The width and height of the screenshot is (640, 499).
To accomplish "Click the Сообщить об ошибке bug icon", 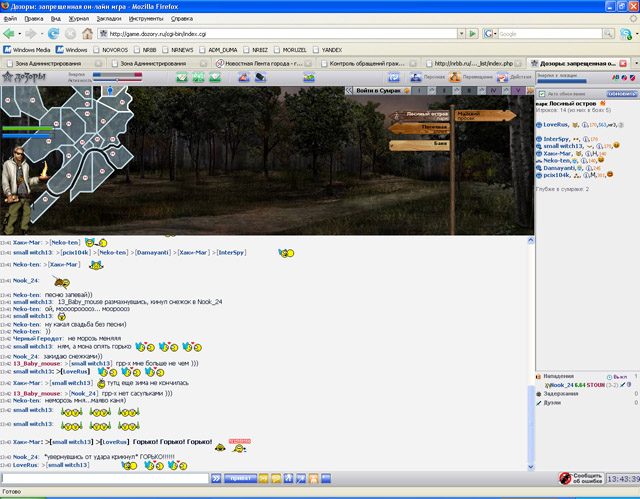I will [x=565, y=478].
